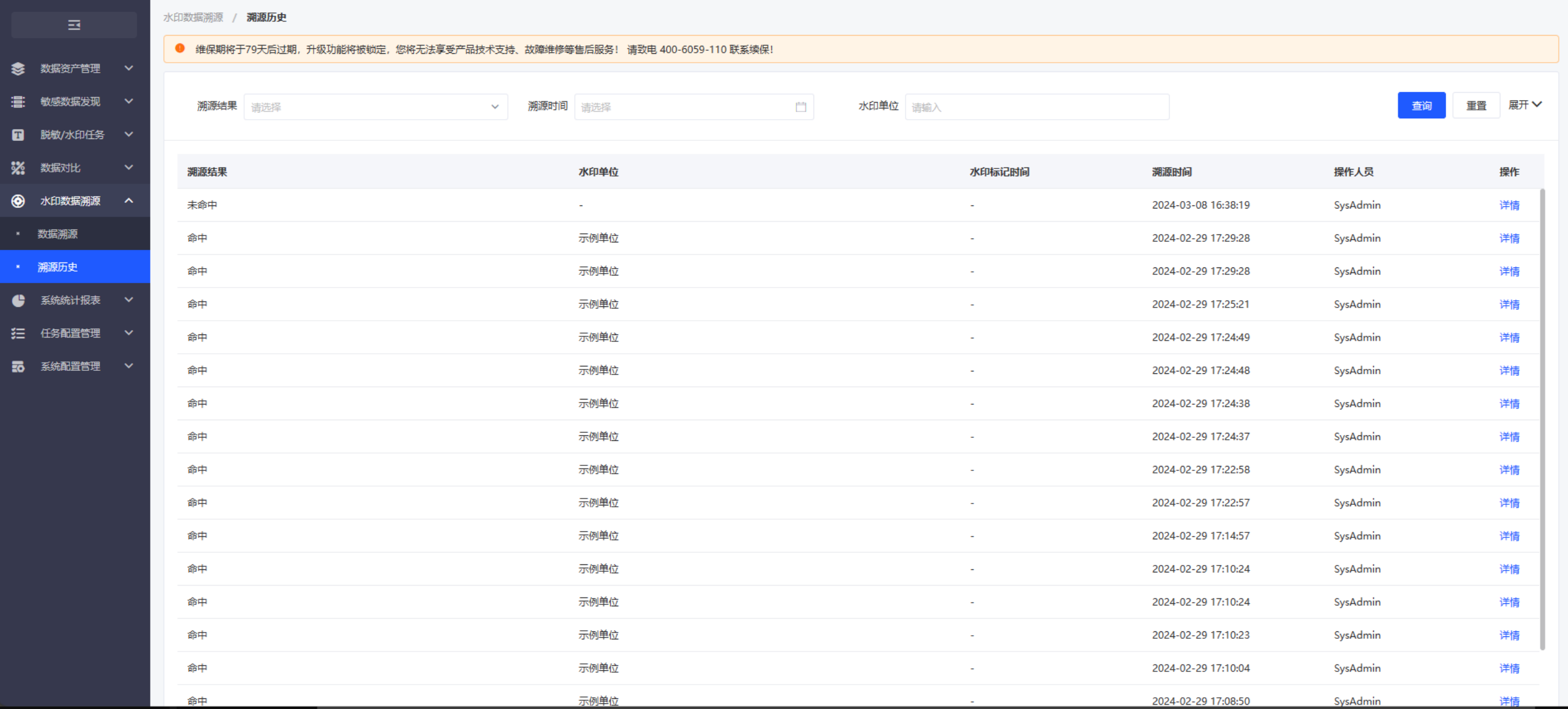Click the table vertical scrollbar

(x=1542, y=420)
